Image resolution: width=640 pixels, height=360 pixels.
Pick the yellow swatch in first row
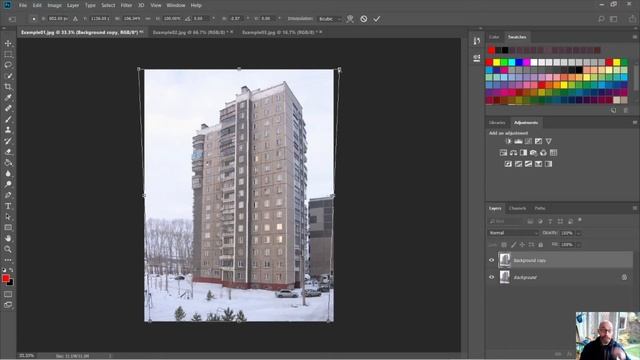(496, 62)
